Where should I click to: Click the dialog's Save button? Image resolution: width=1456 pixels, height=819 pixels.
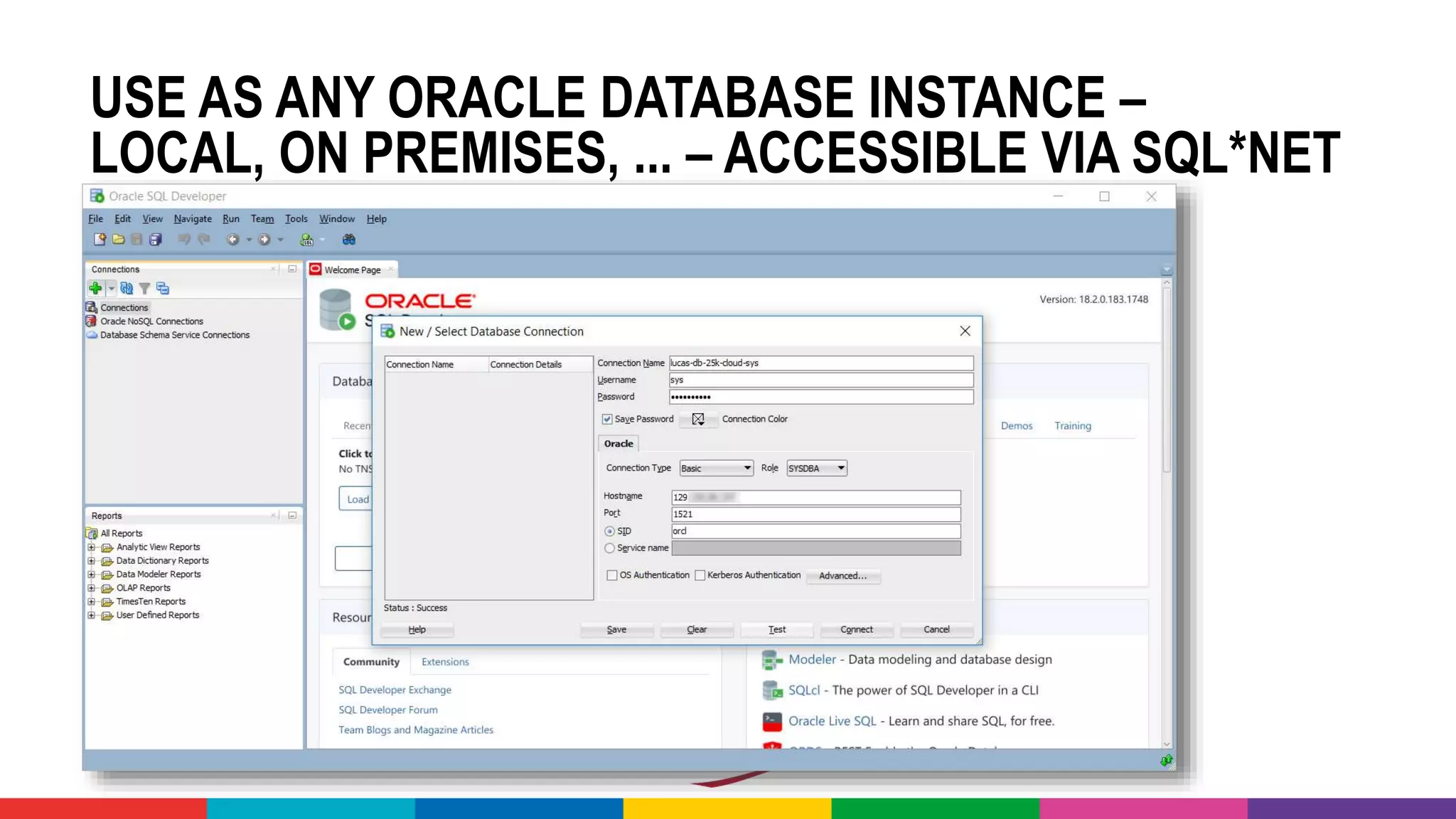tap(616, 629)
